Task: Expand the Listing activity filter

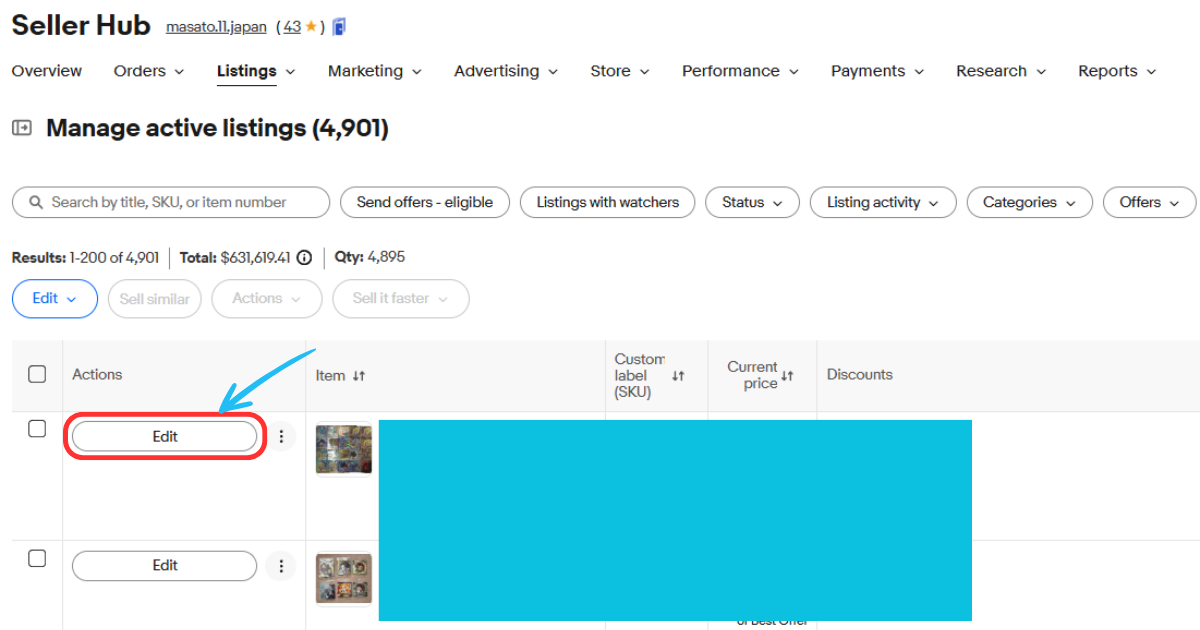Action: coord(883,202)
